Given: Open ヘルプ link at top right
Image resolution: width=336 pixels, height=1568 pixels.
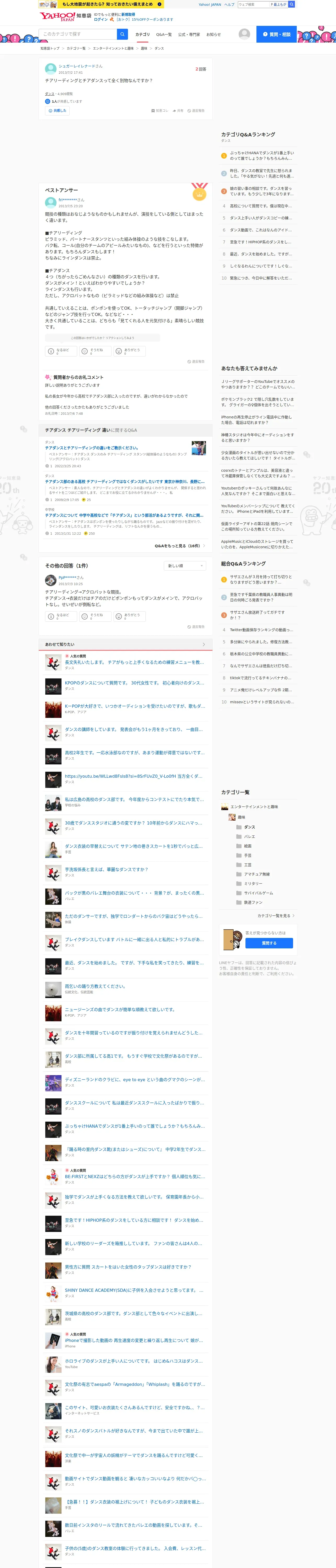Looking at the screenshot, I should pos(229,4).
